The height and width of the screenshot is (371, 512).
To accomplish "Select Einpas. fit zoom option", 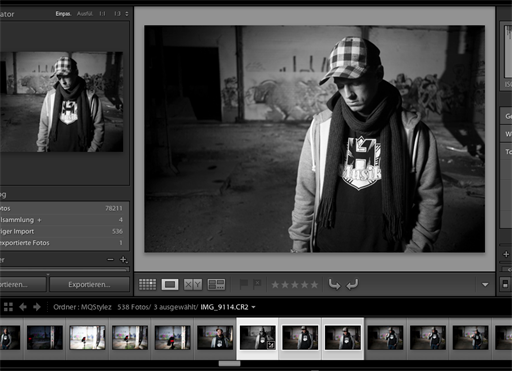I will [63, 14].
